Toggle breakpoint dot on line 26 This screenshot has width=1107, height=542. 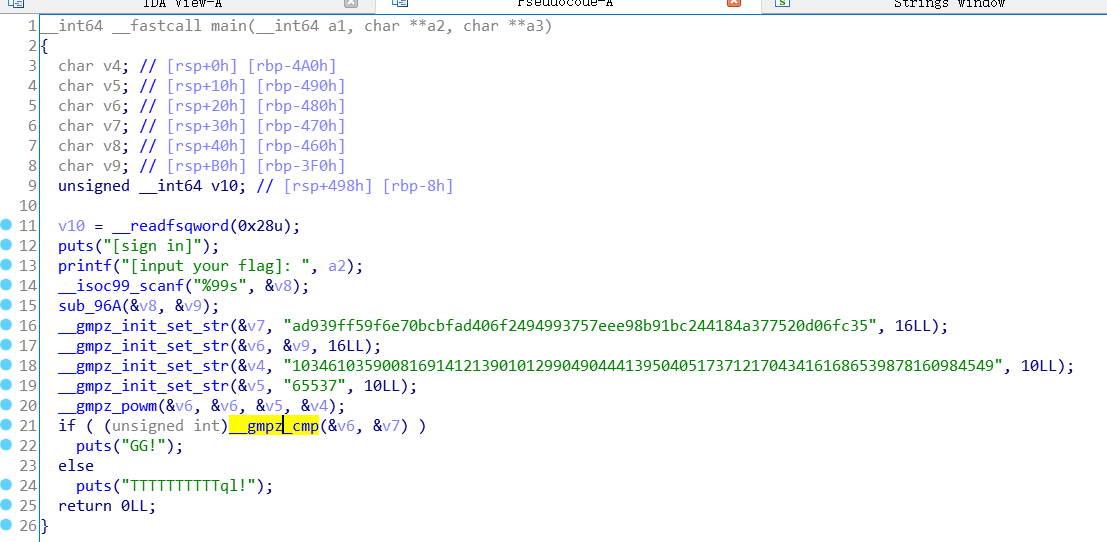pyautogui.click(x=6, y=525)
